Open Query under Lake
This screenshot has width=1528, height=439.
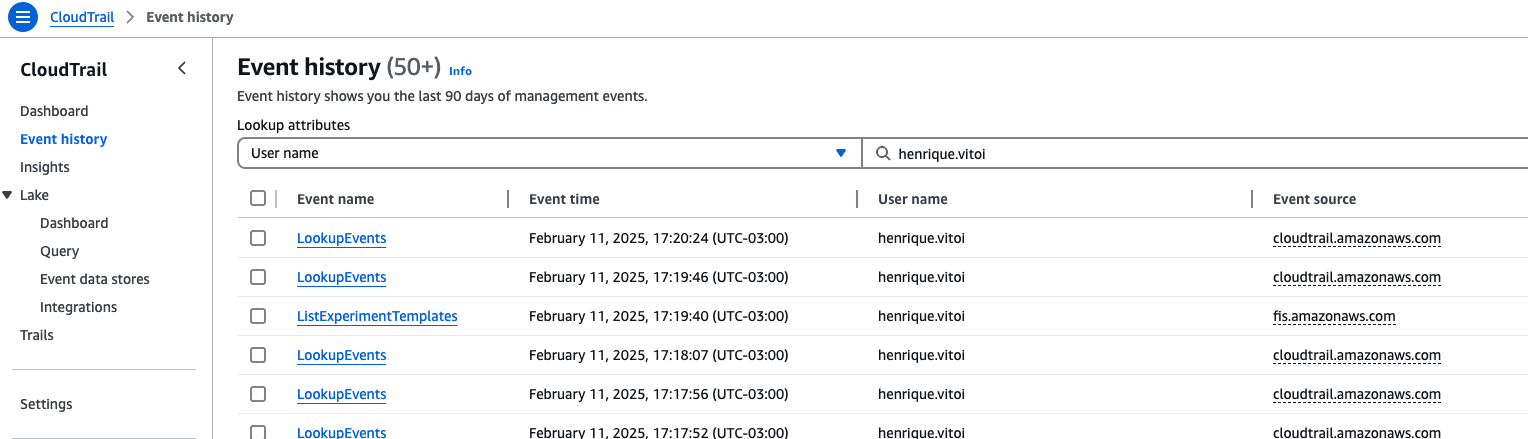coord(59,251)
